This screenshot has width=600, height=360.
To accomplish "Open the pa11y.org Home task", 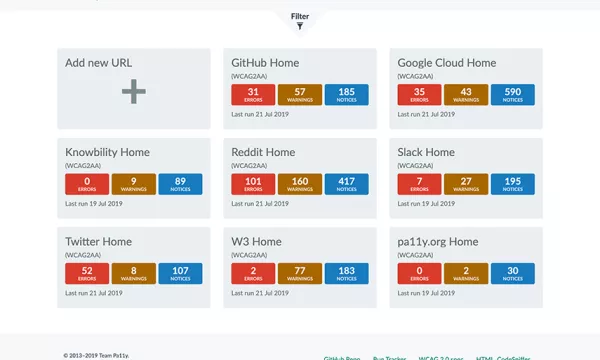I will 438,242.
